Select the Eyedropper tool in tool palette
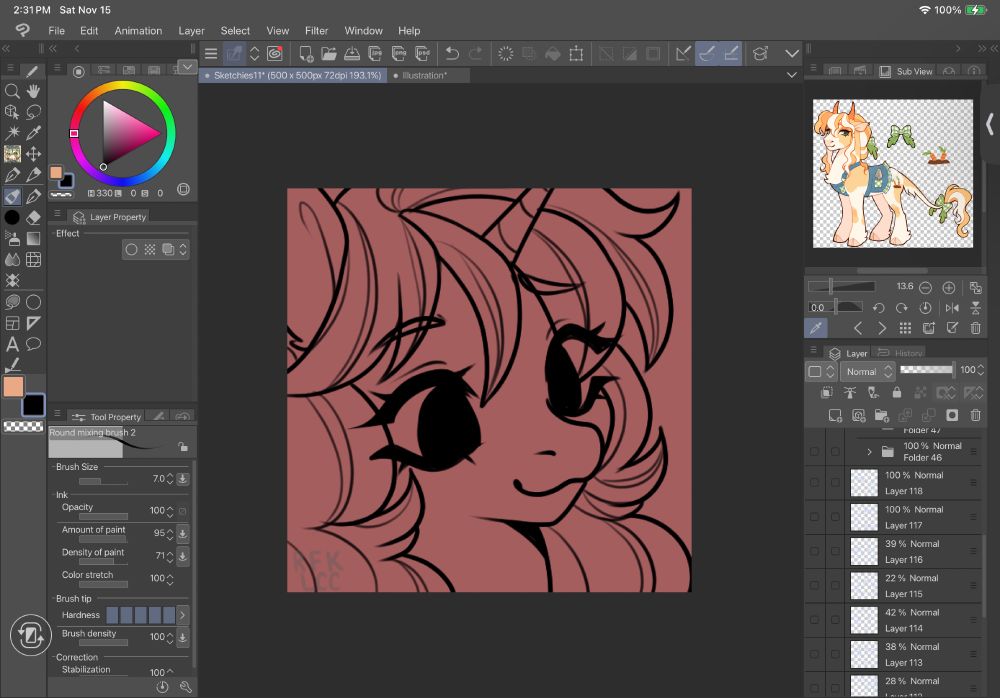Image resolution: width=1000 pixels, height=698 pixels. [33, 133]
